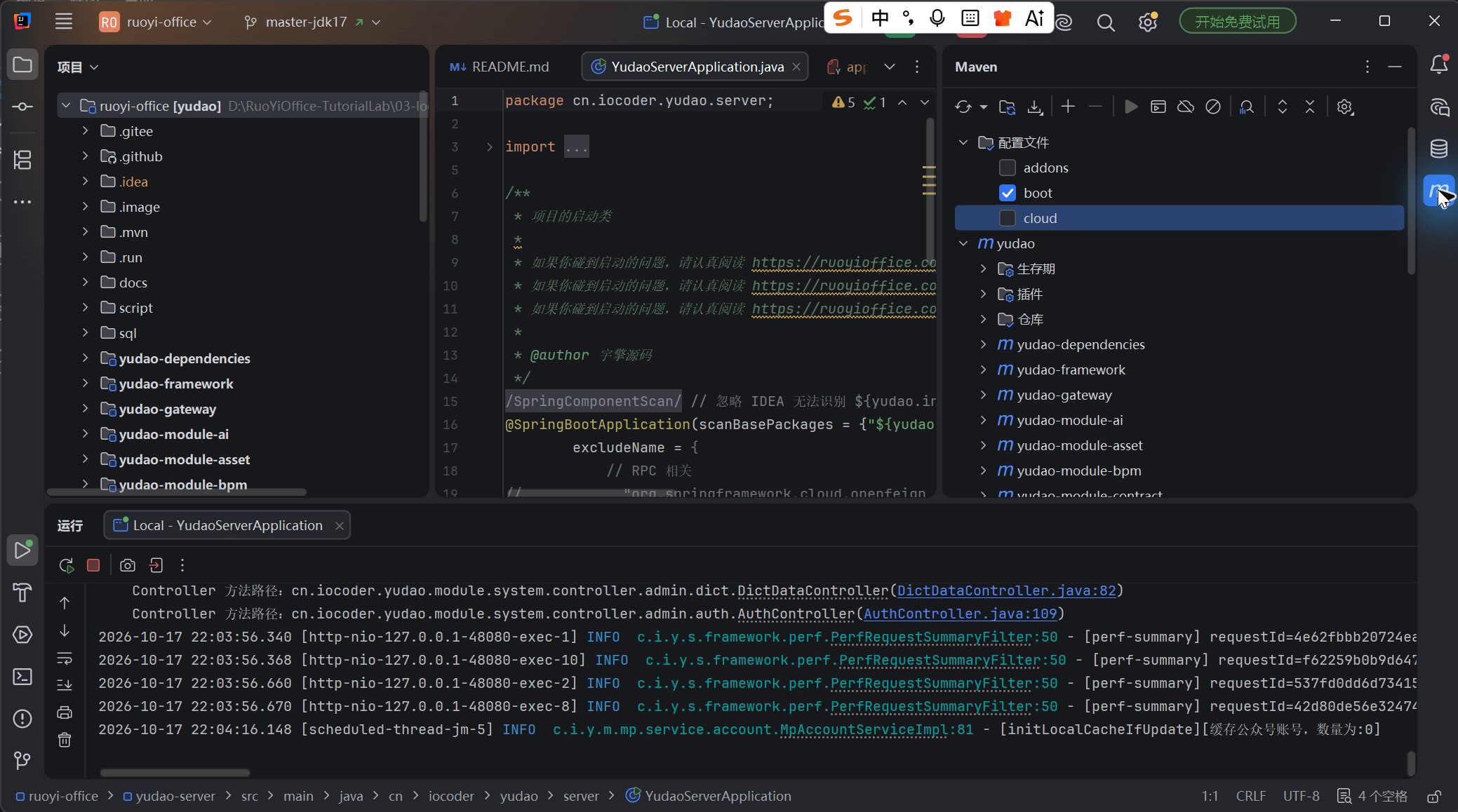Toggle file read-only lock in status bar
This screenshot has height=812, width=1458.
coord(1434,797)
